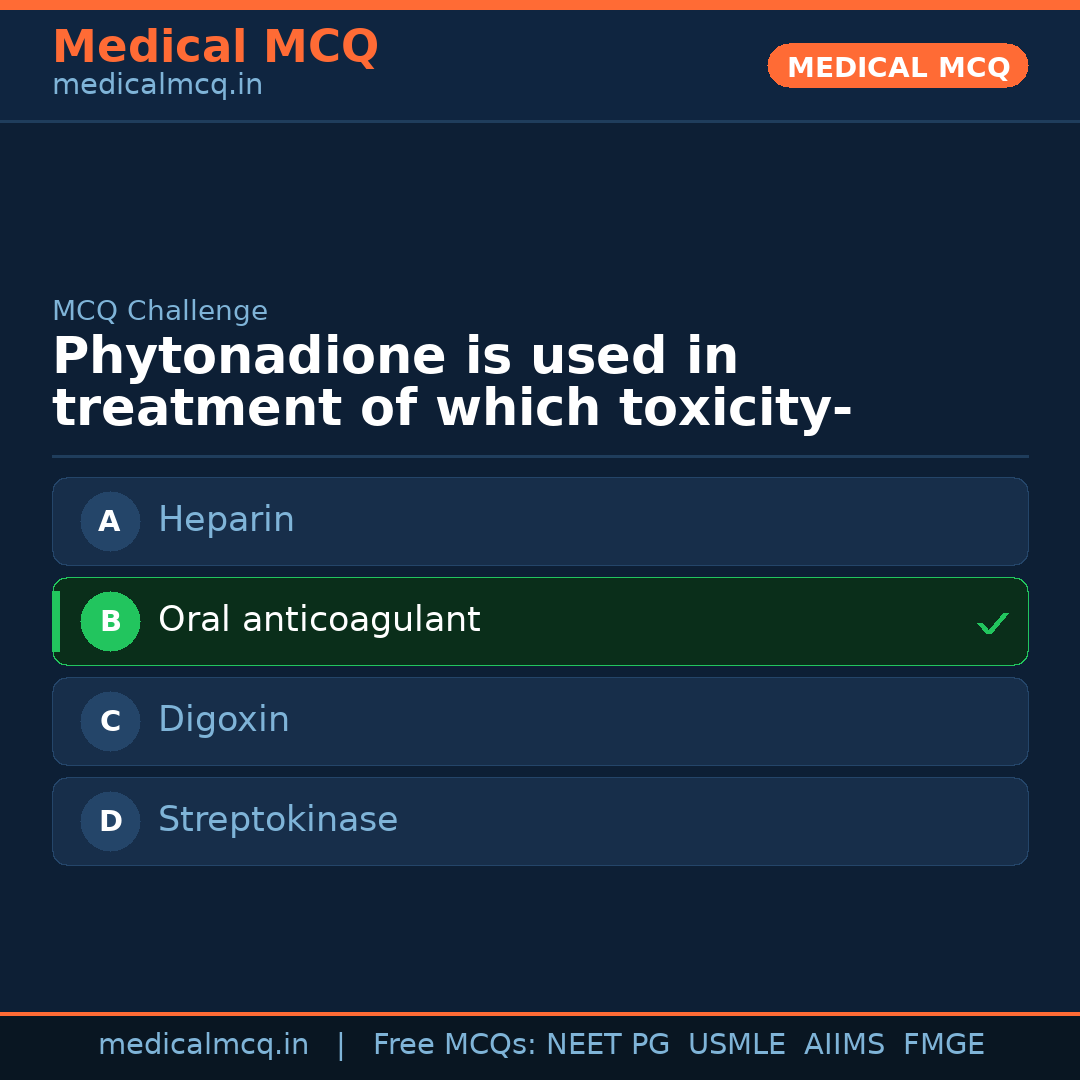This screenshot has height=1080, width=1080.
Task: Click the orange MEDICAL MCQ badge
Action: pos(897,66)
